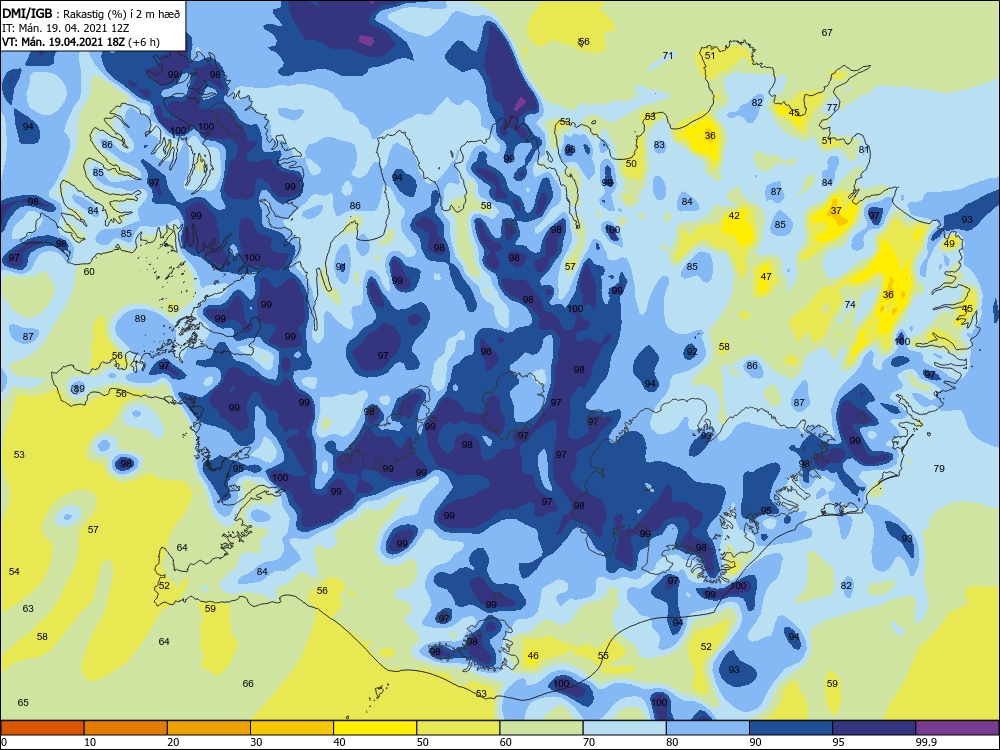Click the map value 81
Image resolution: width=1000 pixels, height=750 pixels.
coord(864,150)
